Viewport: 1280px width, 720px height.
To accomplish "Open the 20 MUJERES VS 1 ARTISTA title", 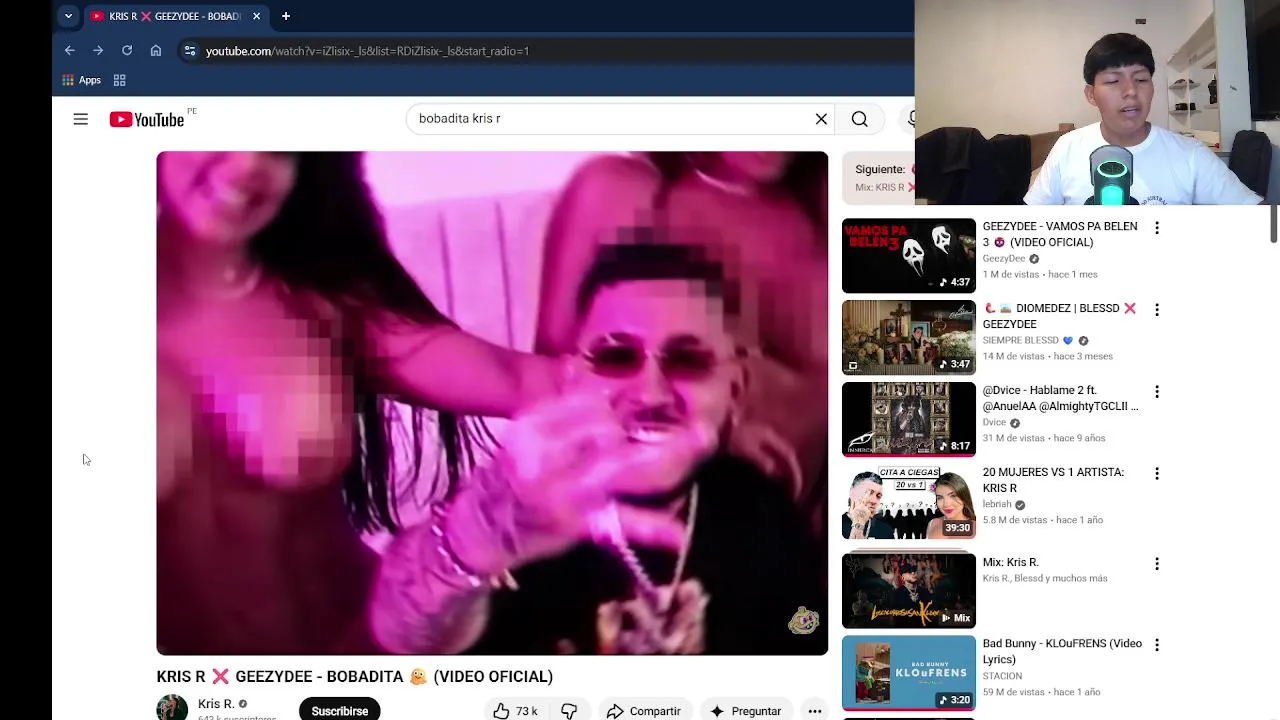I will [x=1053, y=480].
